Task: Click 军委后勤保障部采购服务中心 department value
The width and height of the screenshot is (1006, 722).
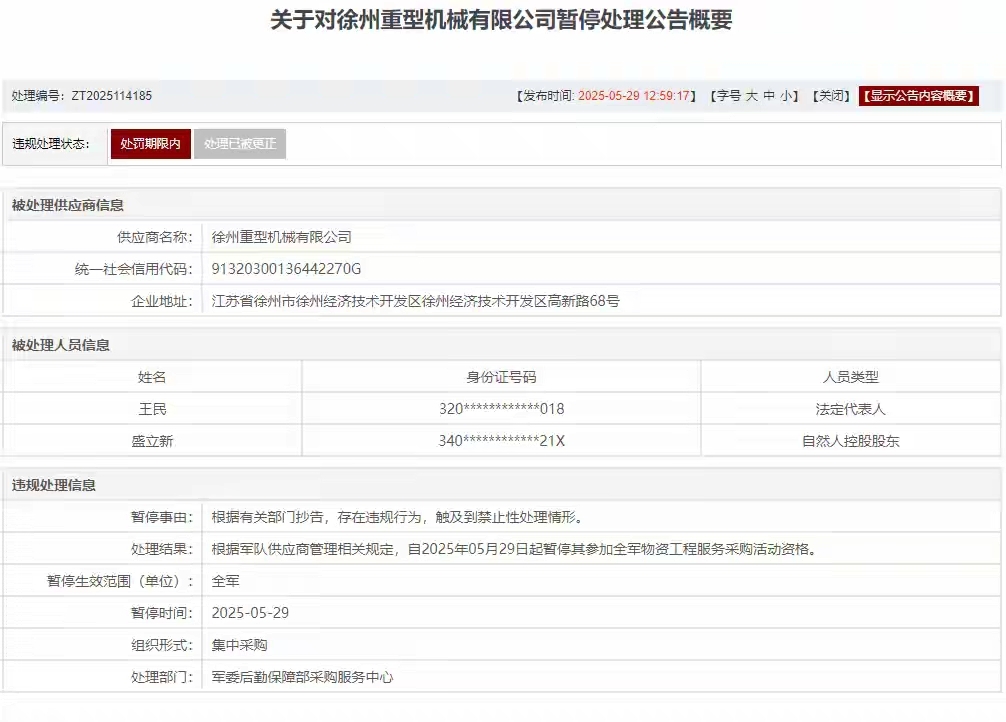Action: click(x=302, y=677)
